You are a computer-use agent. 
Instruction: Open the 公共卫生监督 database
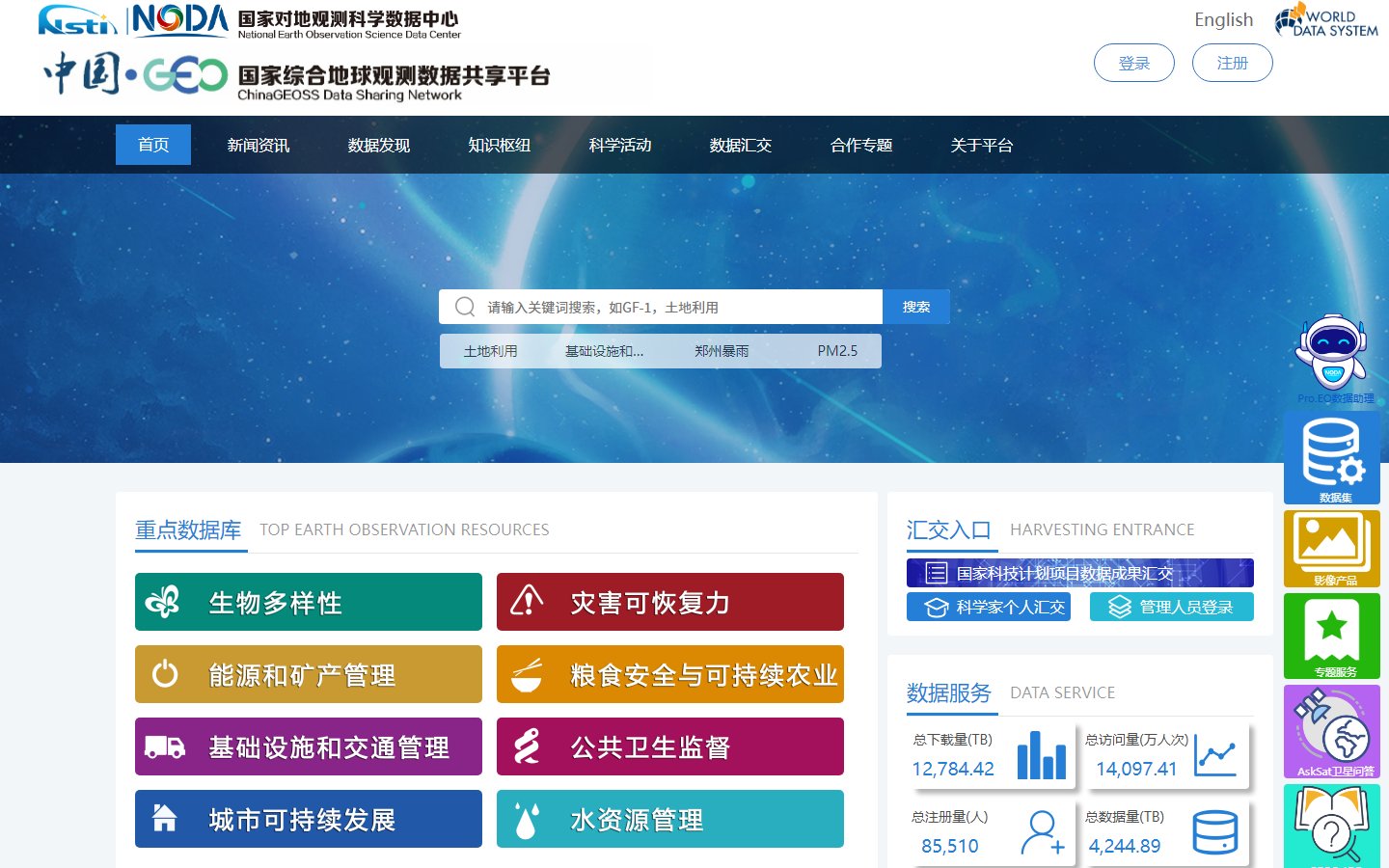670,746
